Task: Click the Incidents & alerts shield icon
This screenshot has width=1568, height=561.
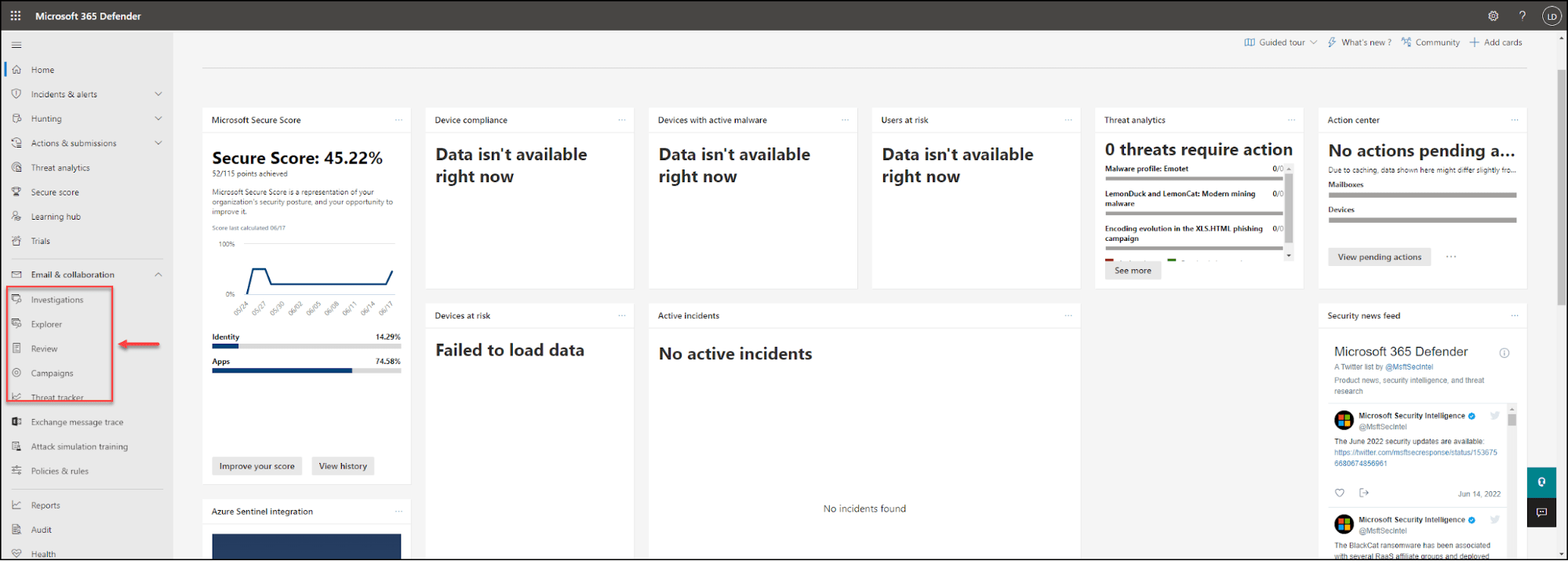Action: [16, 94]
